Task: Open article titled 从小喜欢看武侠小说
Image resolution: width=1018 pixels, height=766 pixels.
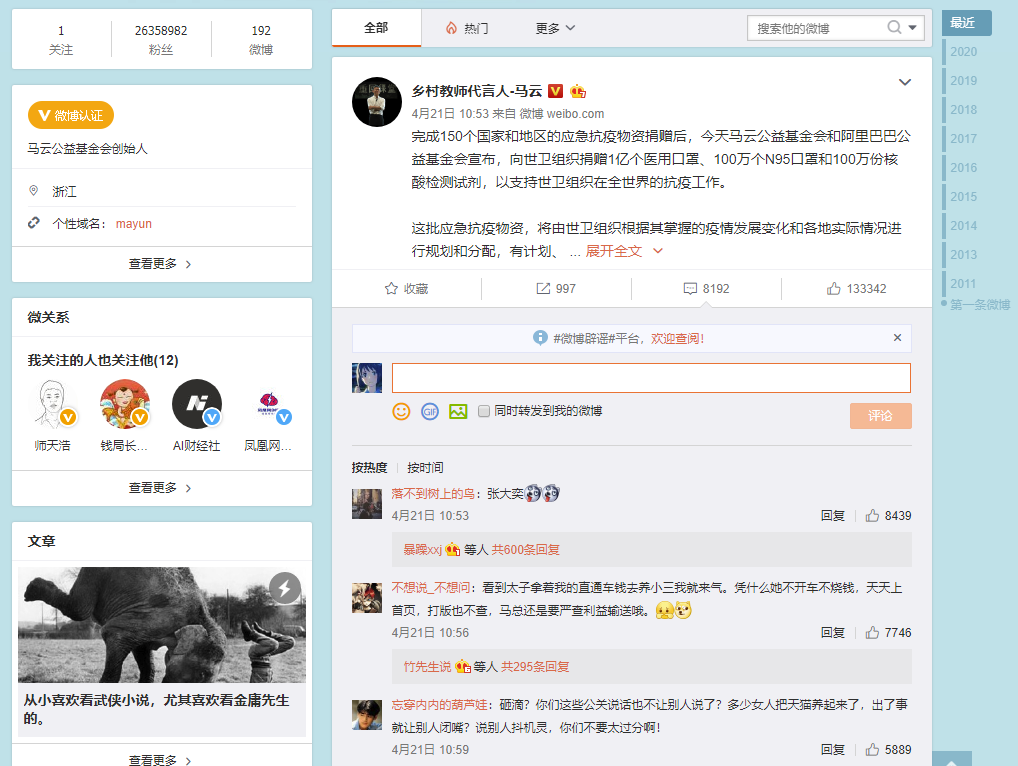Action: pyautogui.click(x=156, y=709)
